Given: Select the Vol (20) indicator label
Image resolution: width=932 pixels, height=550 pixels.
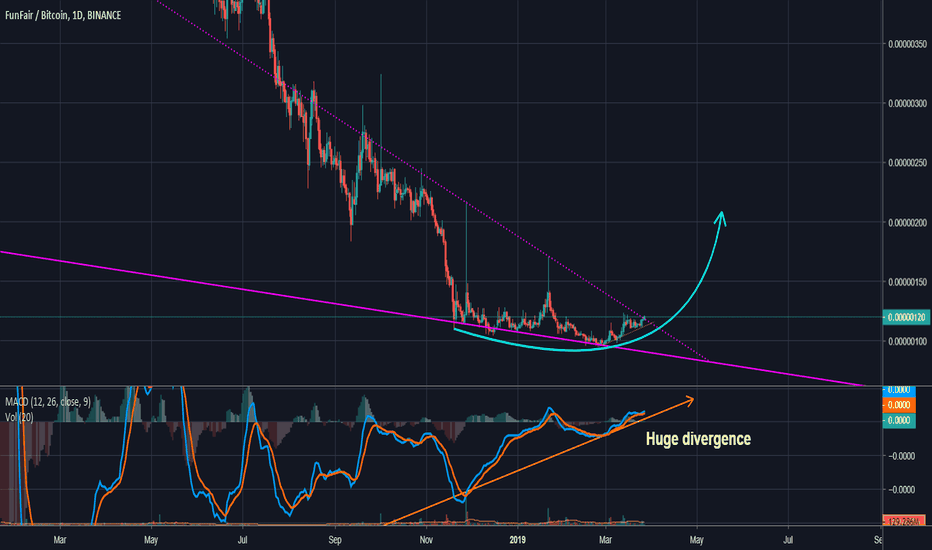Looking at the screenshot, I should pos(19,417).
